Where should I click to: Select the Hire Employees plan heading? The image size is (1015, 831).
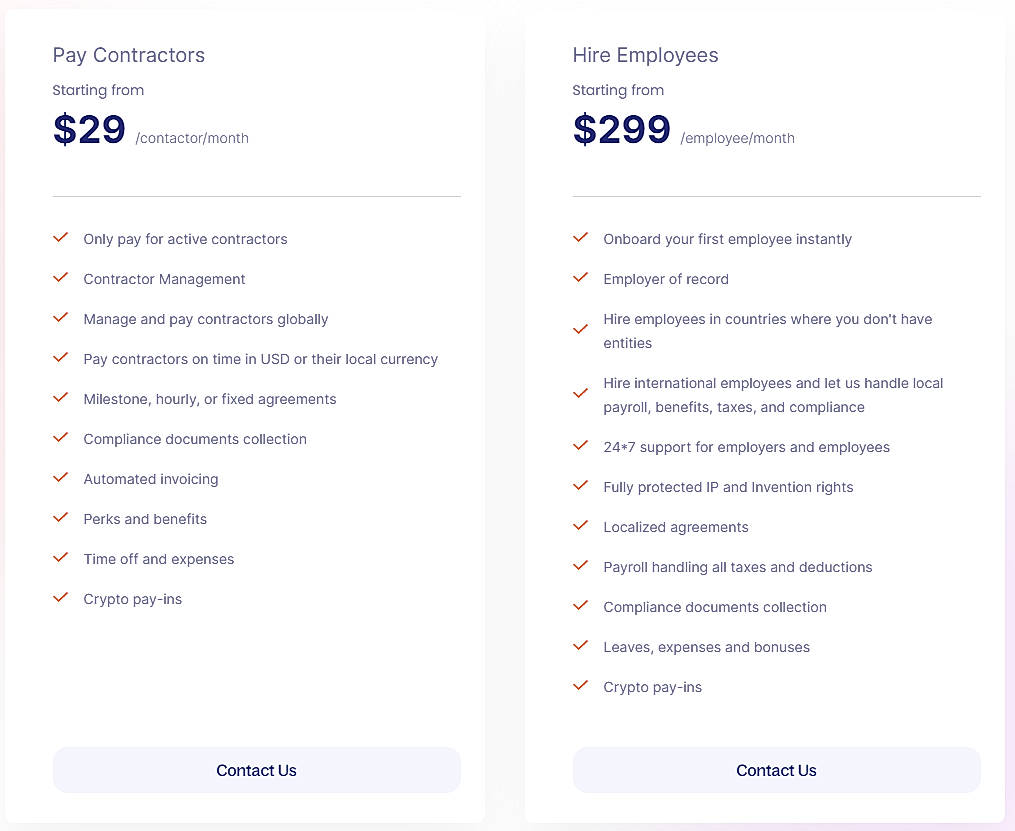point(645,55)
